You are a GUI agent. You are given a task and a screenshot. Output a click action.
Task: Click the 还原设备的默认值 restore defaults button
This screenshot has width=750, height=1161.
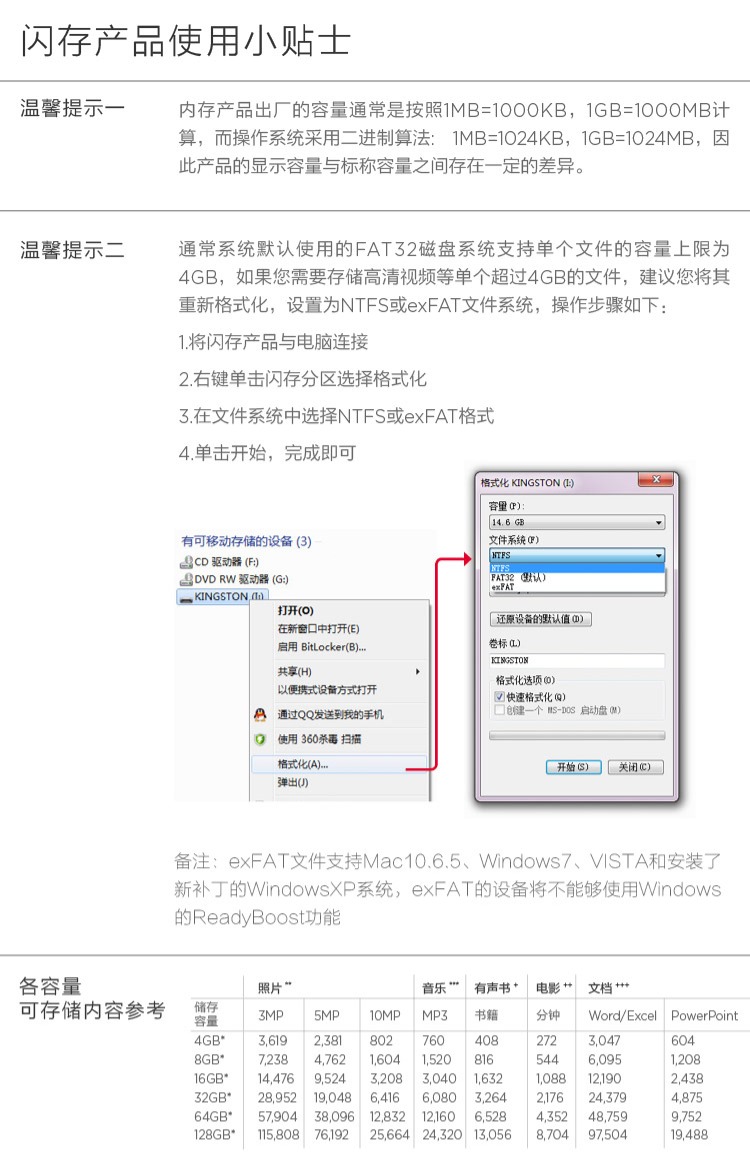pos(540,619)
